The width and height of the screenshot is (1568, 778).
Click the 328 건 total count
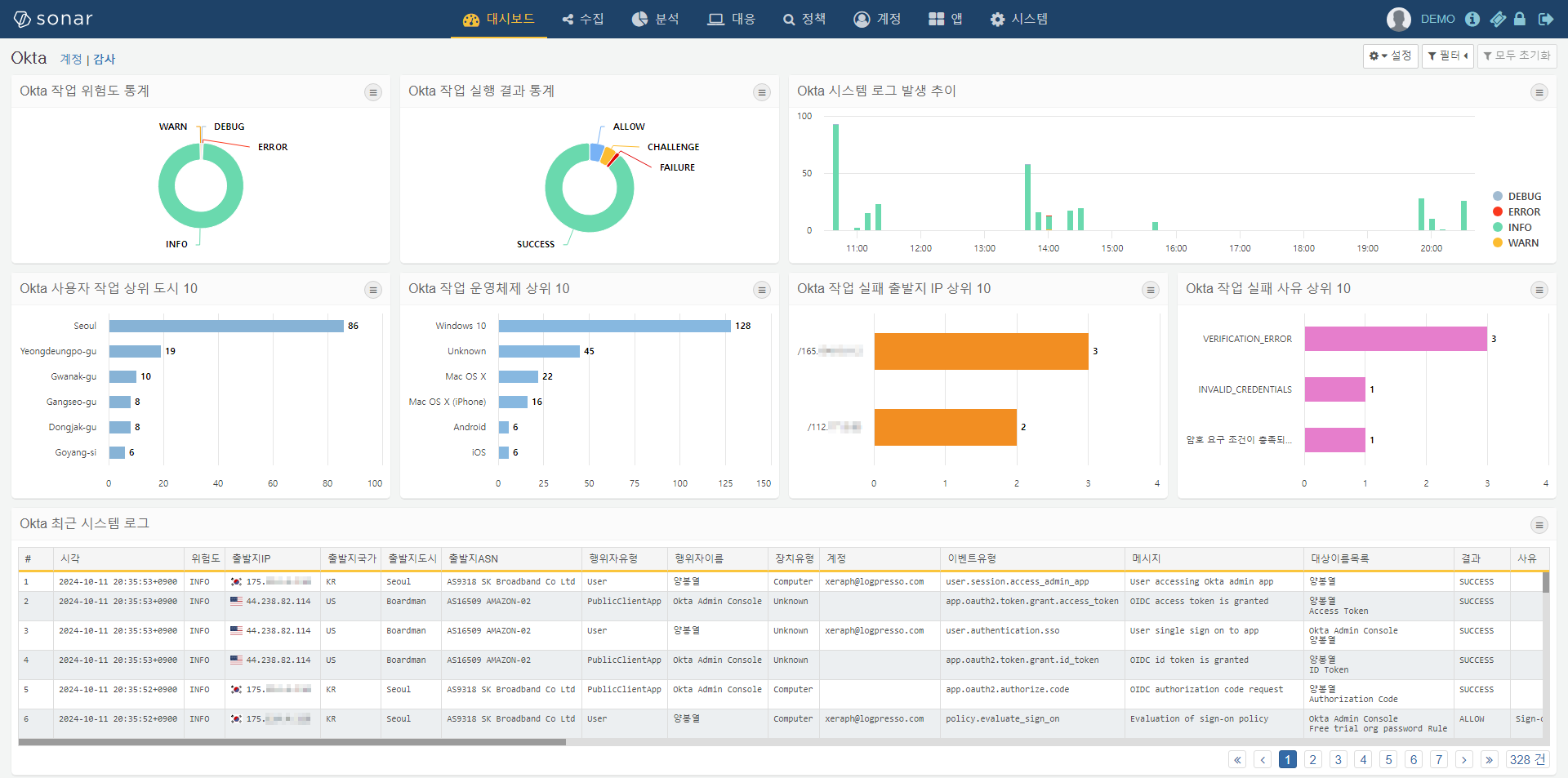point(1527,759)
